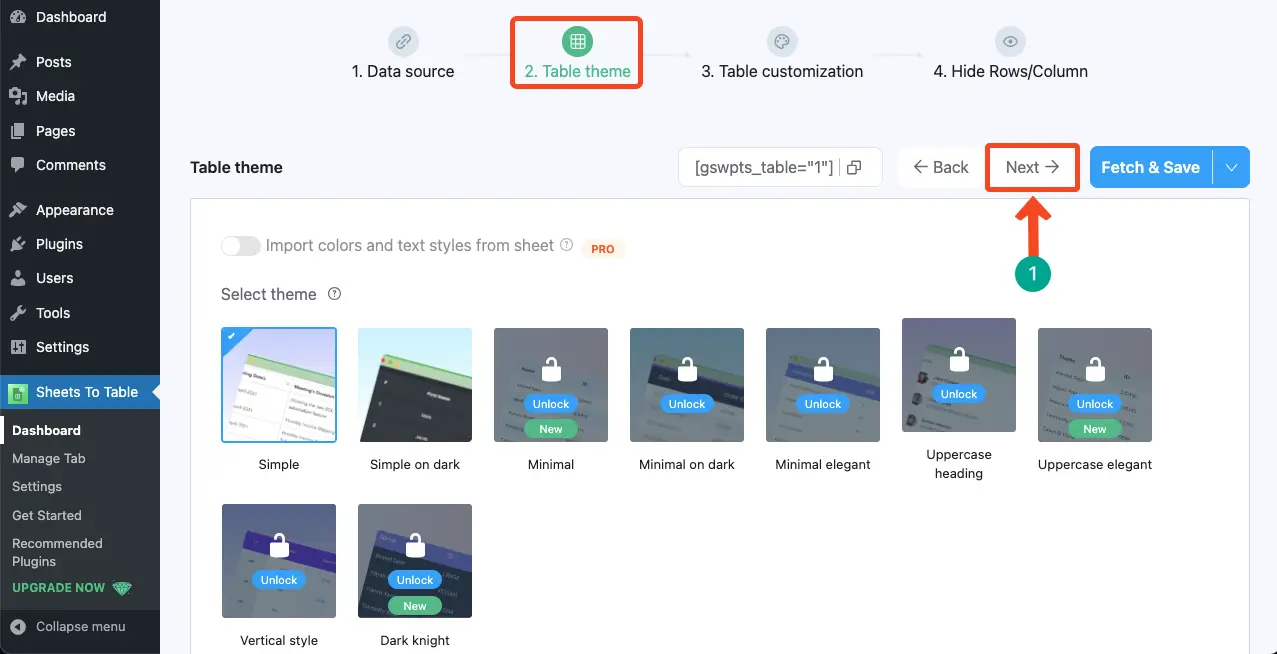
Task: Open Posts in the admin menu
Action: pos(54,62)
